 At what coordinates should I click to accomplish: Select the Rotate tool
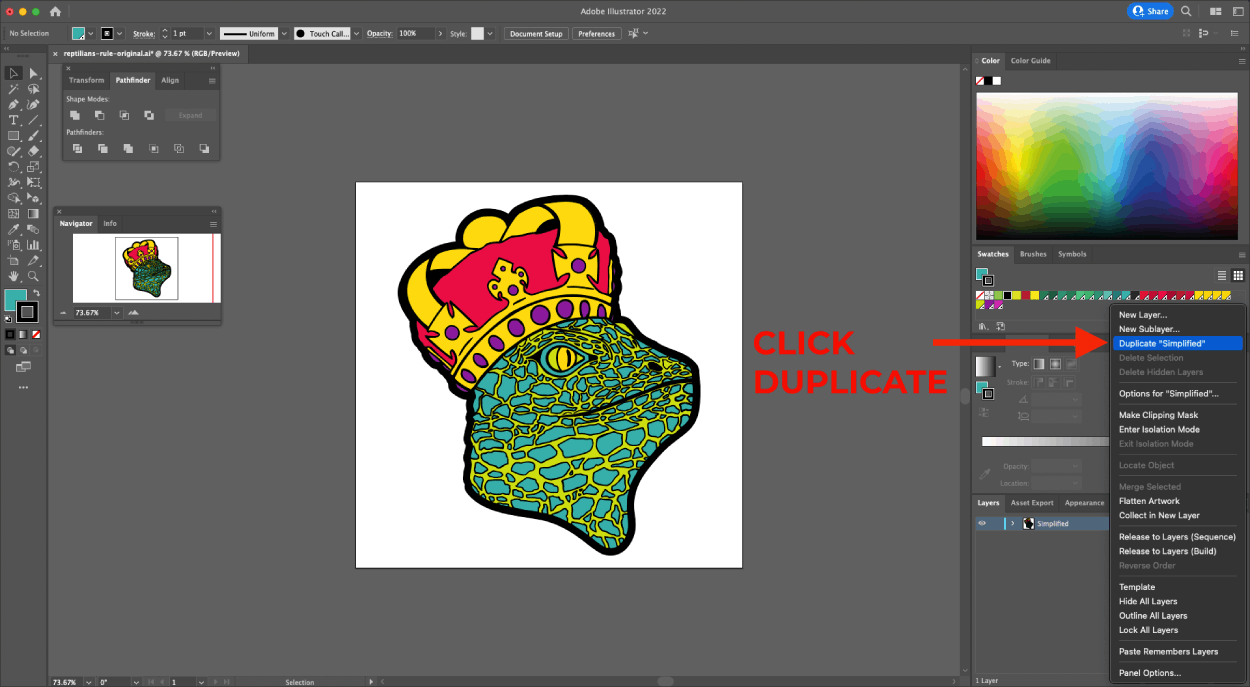coord(13,166)
